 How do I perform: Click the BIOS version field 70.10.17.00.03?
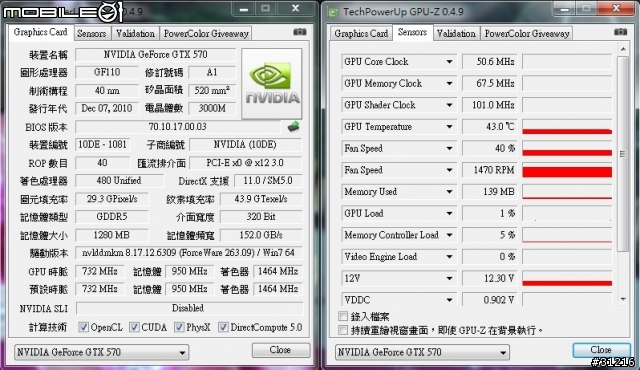coord(178,127)
